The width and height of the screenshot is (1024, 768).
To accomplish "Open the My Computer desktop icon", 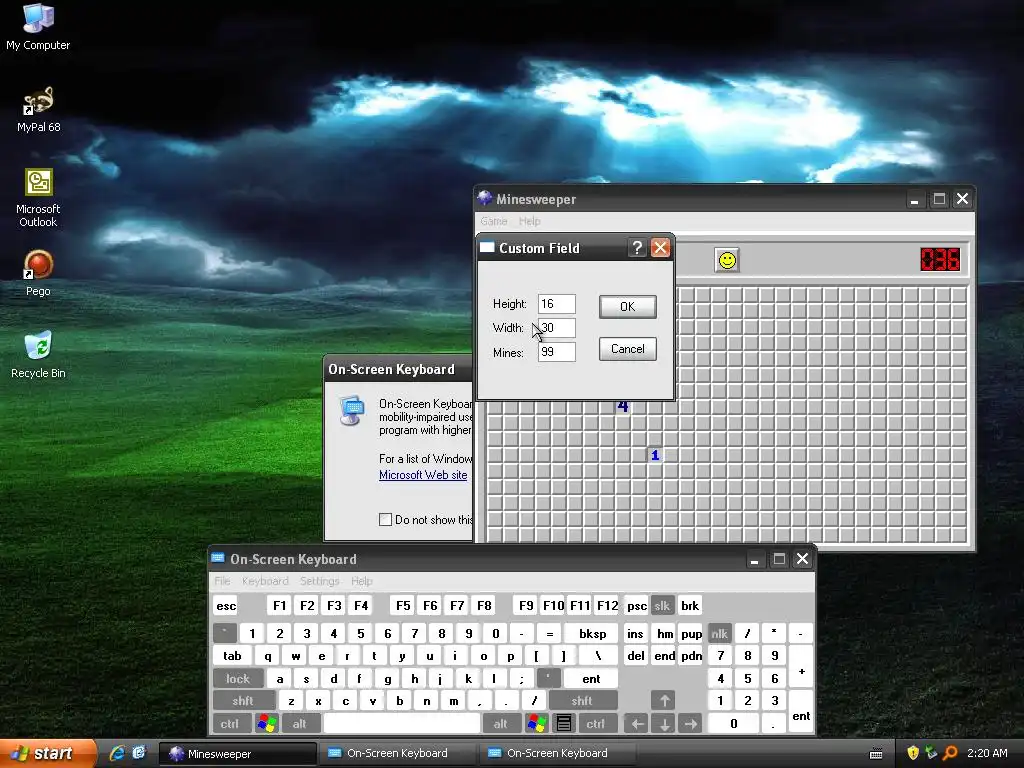I will 38,27.
